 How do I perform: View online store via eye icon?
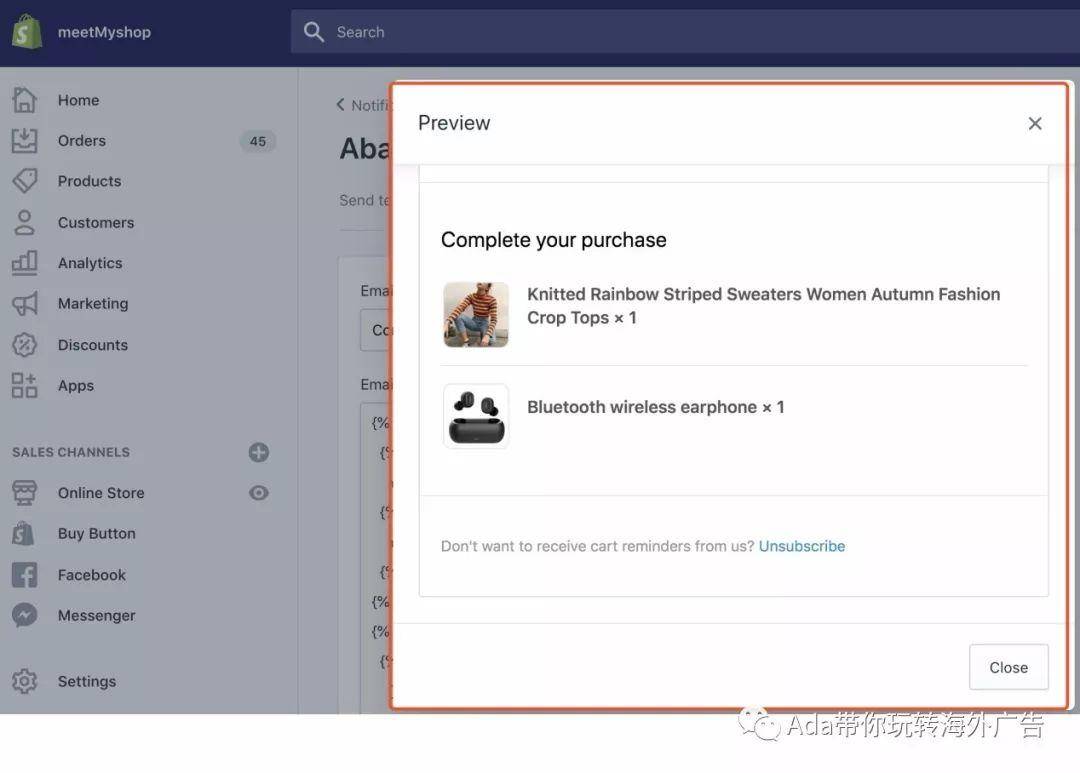[258, 493]
